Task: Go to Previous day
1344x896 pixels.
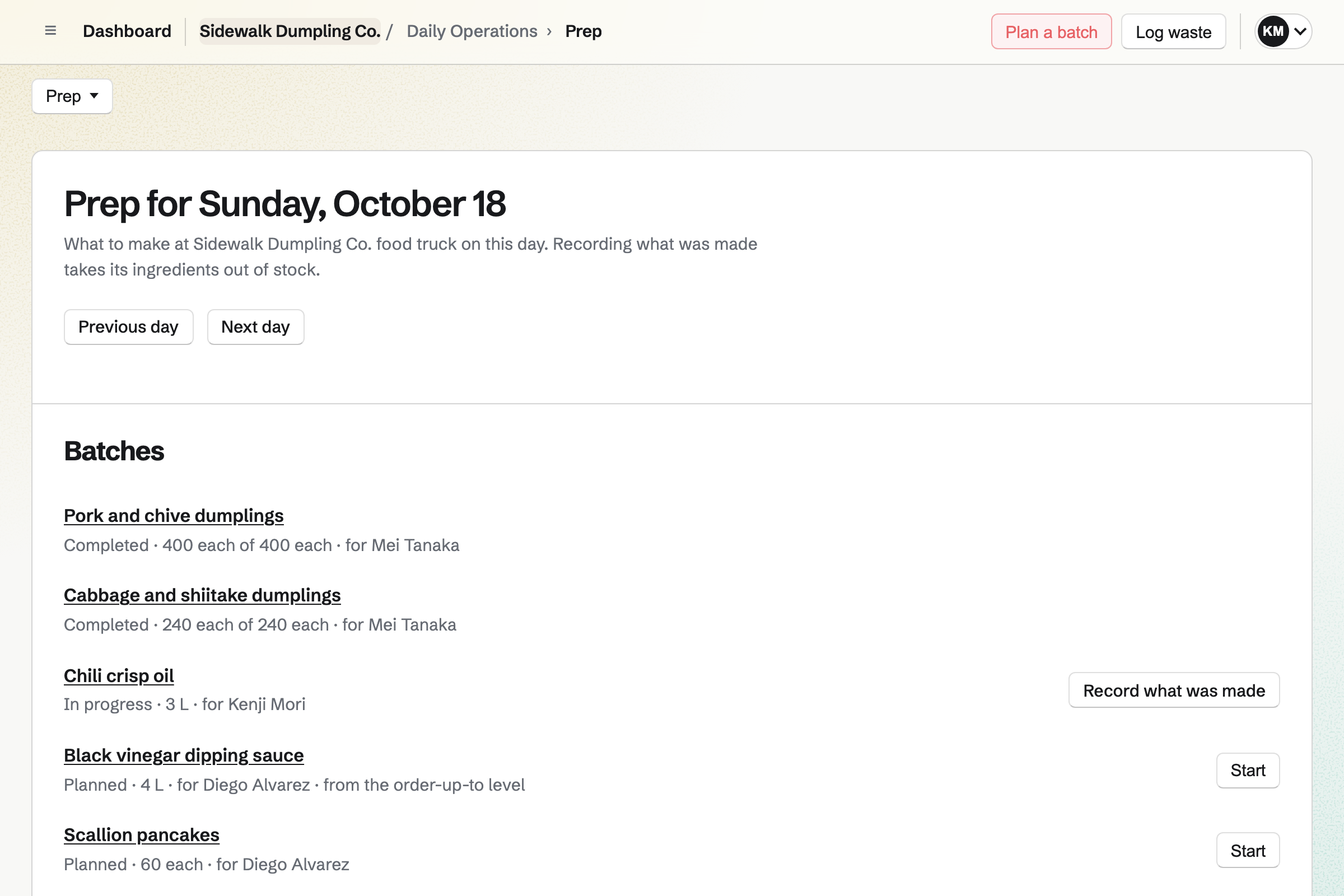Action: 129,327
